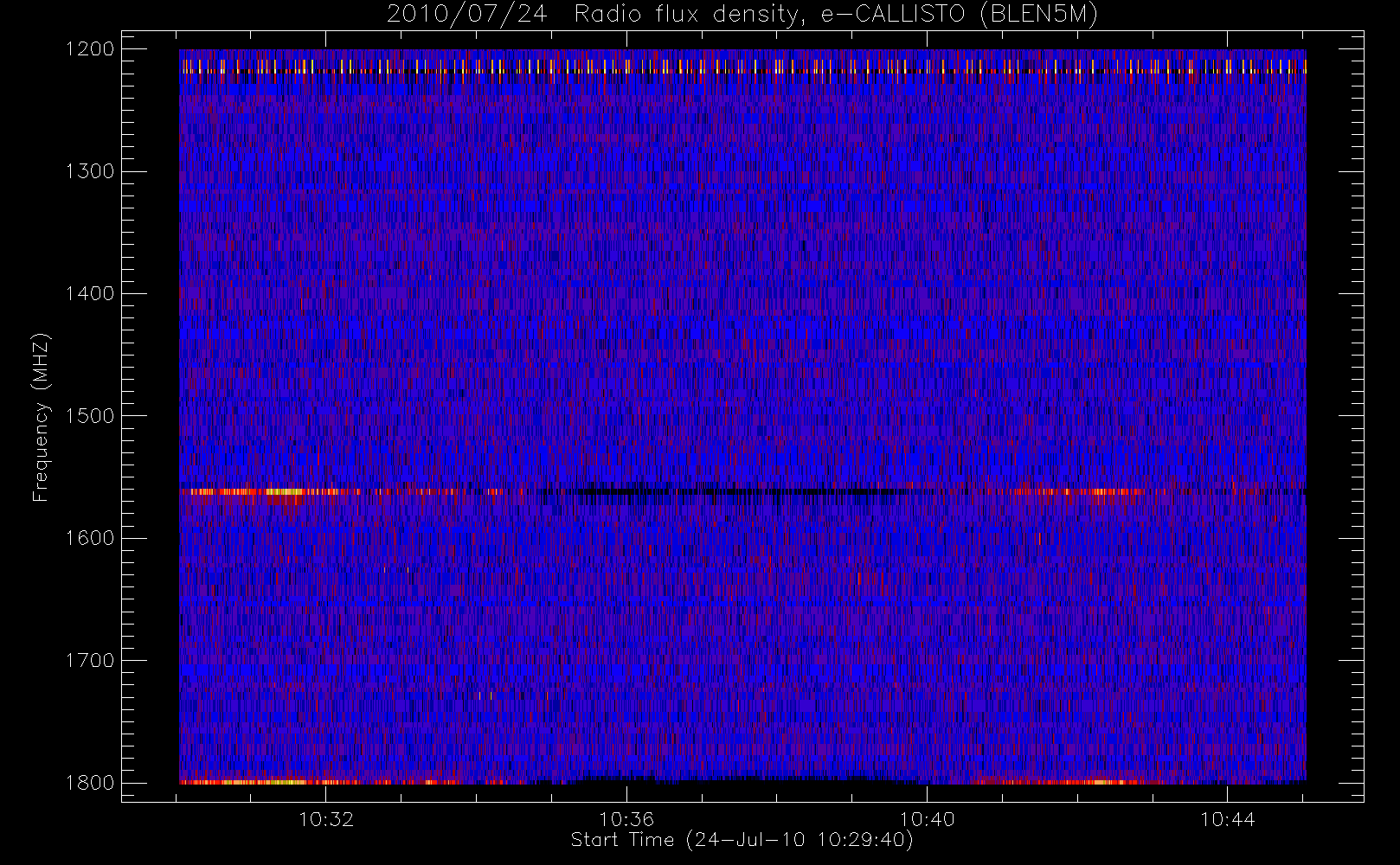This screenshot has width=1400, height=865.
Task: Click the 10:36 time axis label
Action: click(626, 819)
